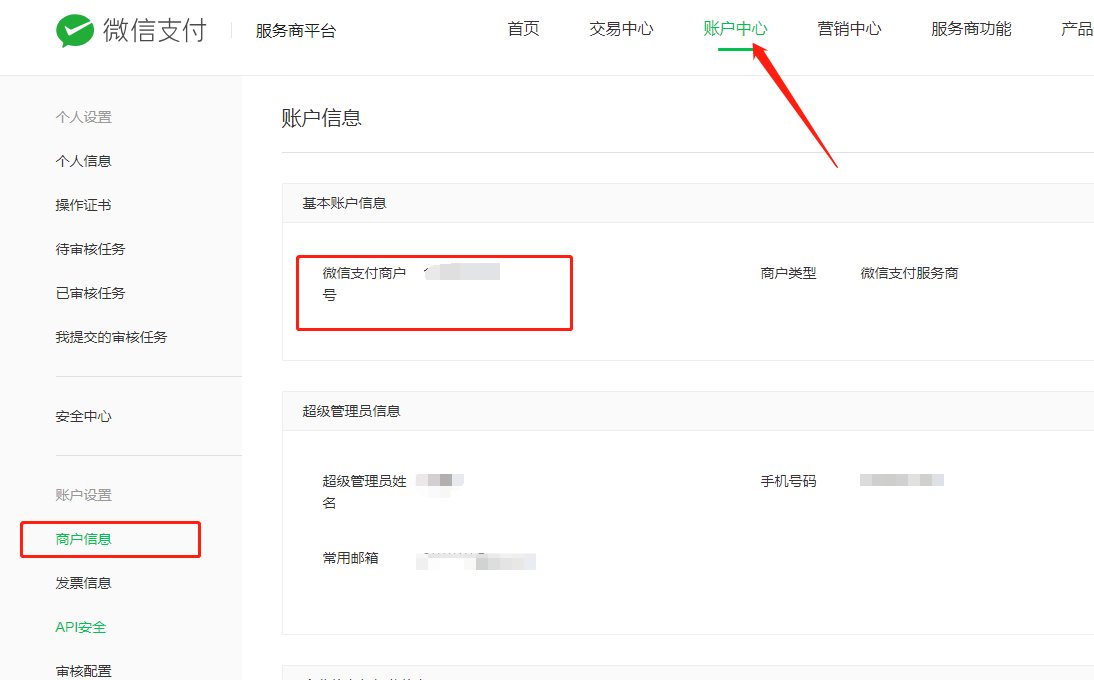Screen dimensions: 1094x680
Task: Click the 个人设置 sidebar group heading
Action: [x=84, y=117]
